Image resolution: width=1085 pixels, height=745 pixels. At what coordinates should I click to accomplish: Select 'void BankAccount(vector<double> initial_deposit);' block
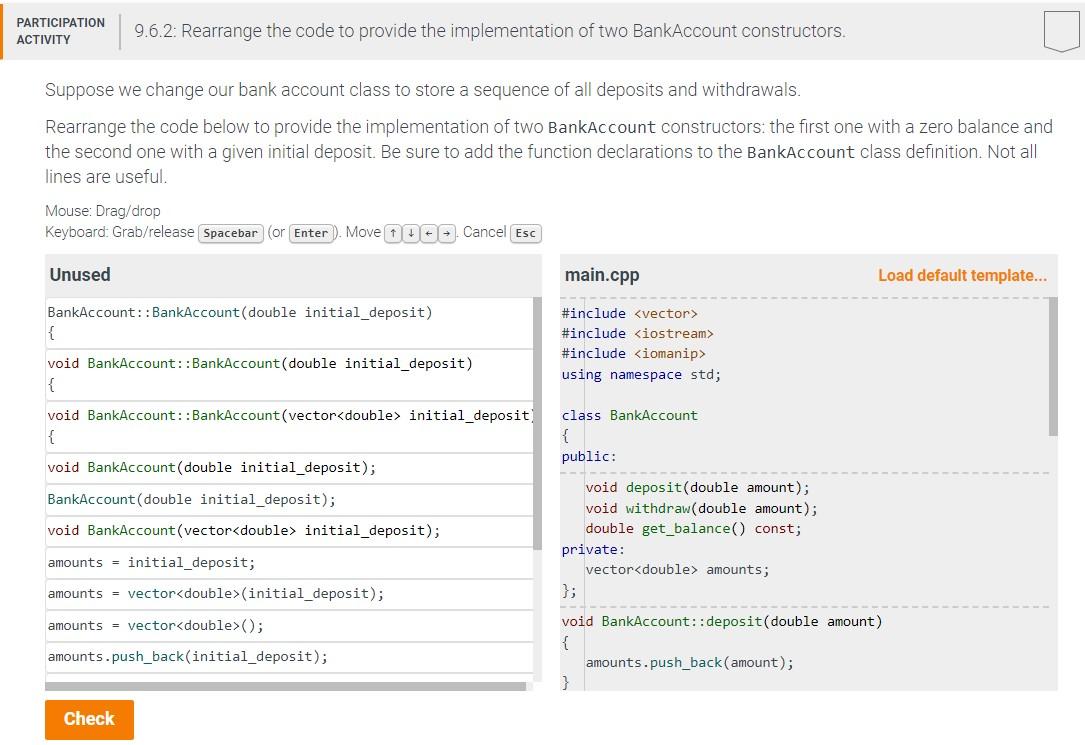coord(244,530)
